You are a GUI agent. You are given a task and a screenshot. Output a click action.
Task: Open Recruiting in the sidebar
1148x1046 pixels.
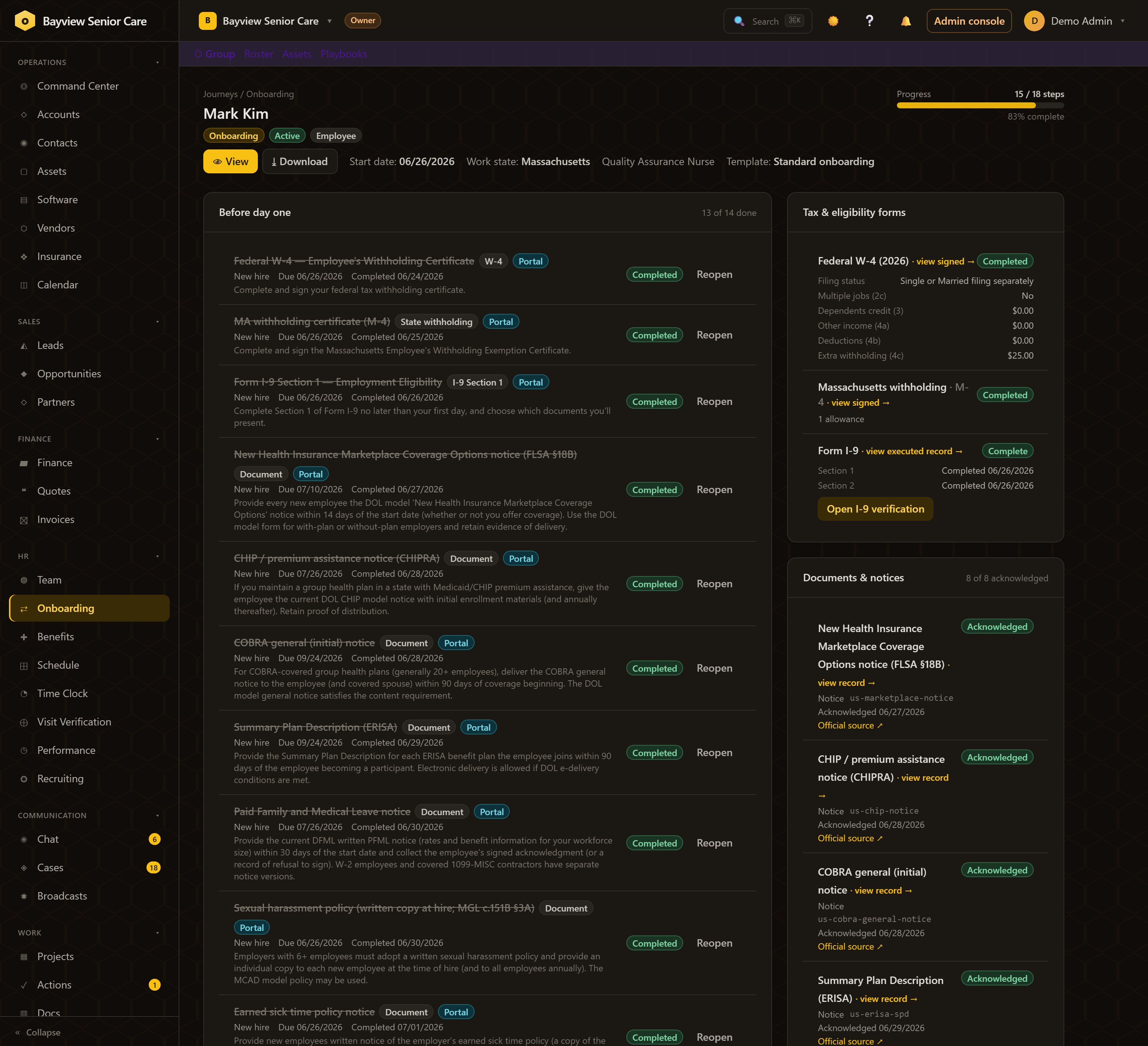point(89,779)
